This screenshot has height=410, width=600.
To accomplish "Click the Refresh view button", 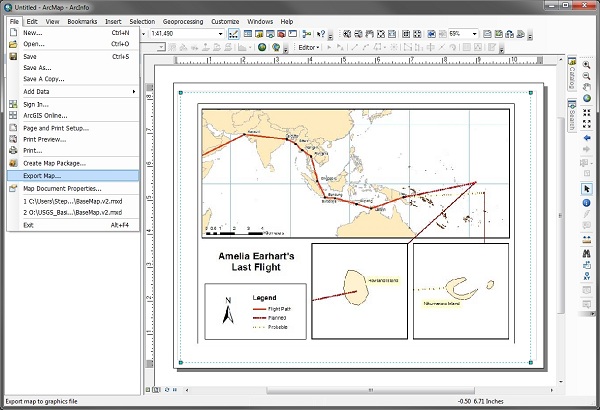I will [167, 390].
